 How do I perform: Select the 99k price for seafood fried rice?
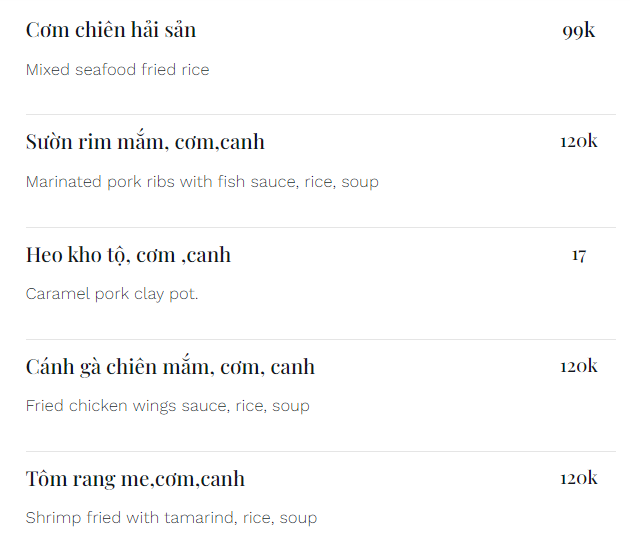pyautogui.click(x=578, y=30)
